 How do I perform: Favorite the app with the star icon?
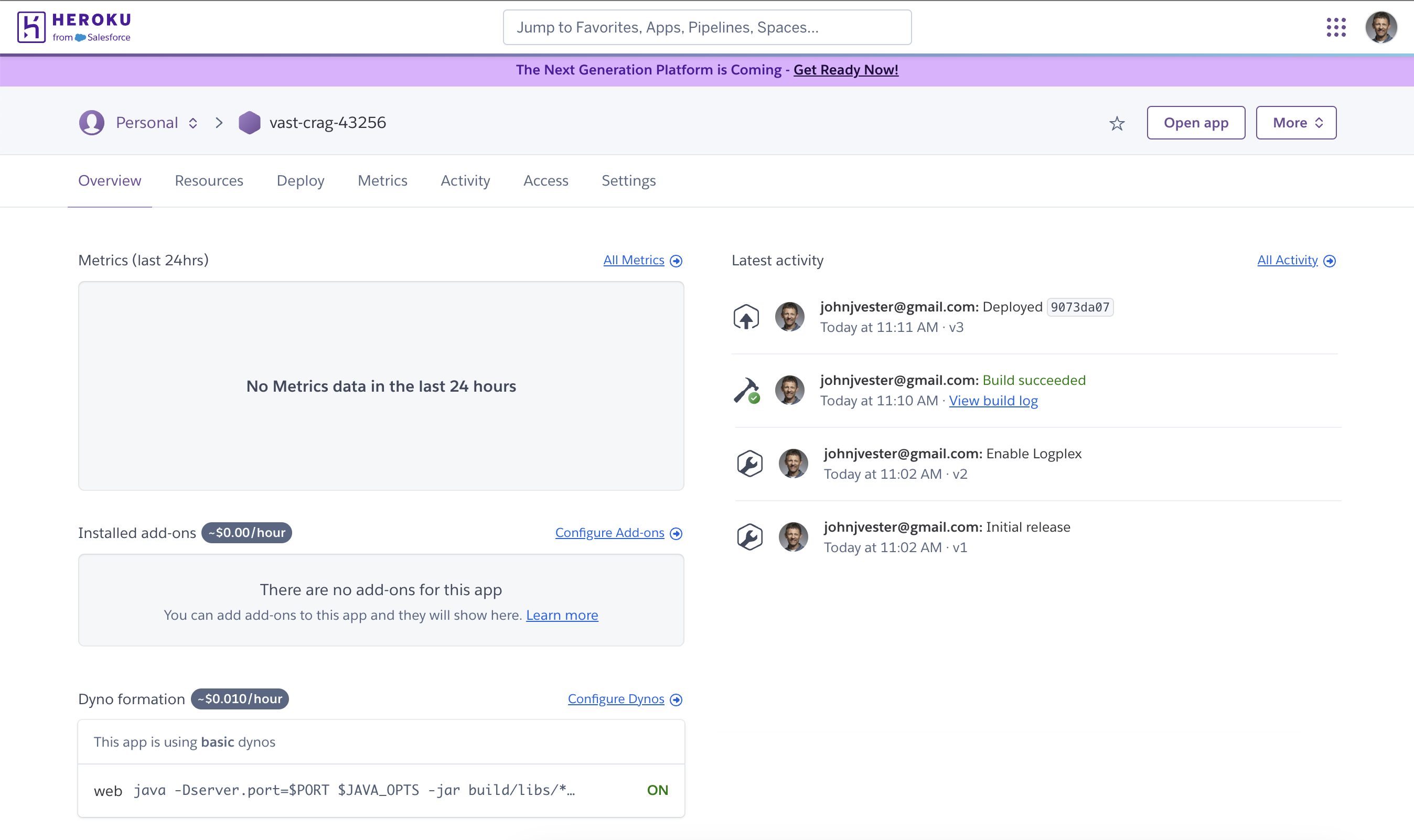(x=1116, y=123)
